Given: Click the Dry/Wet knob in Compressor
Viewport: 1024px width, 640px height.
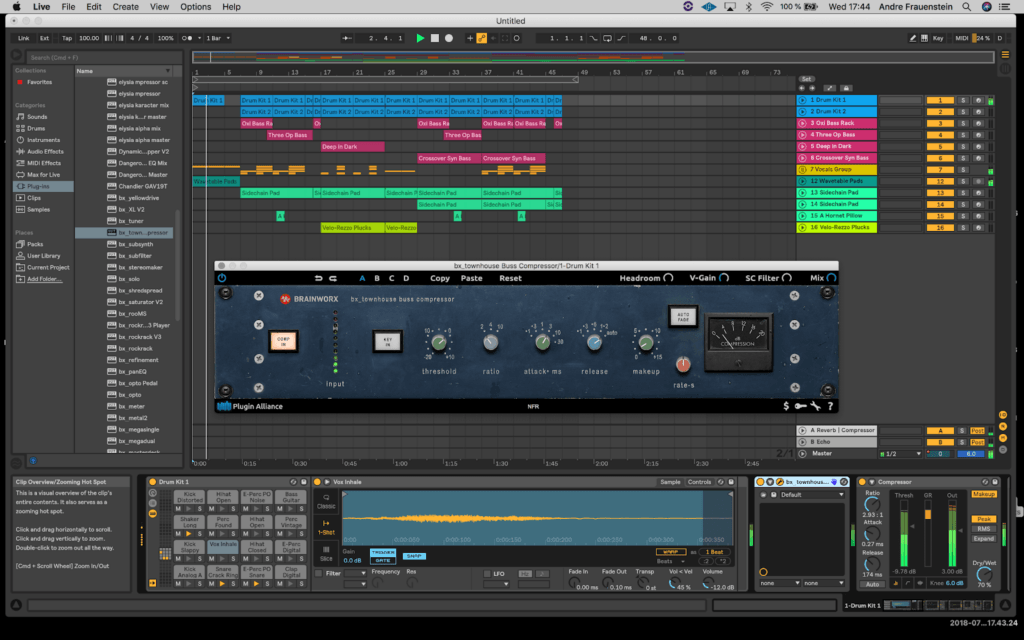Looking at the screenshot, I should pos(984,575).
